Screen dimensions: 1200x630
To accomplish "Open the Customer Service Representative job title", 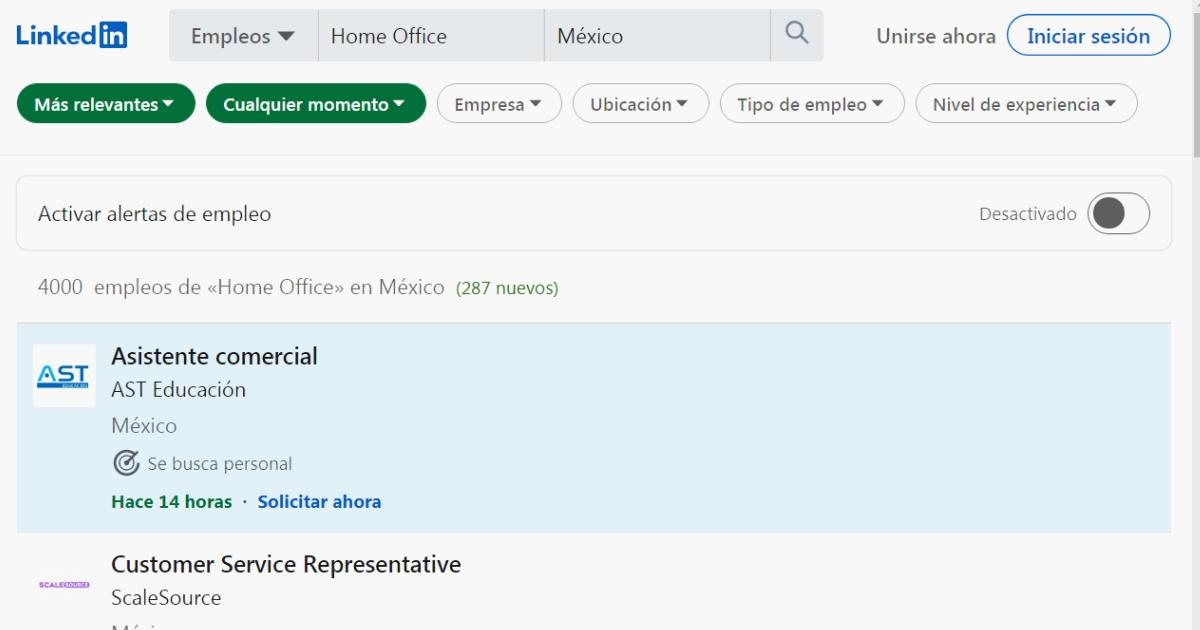I will (x=286, y=564).
